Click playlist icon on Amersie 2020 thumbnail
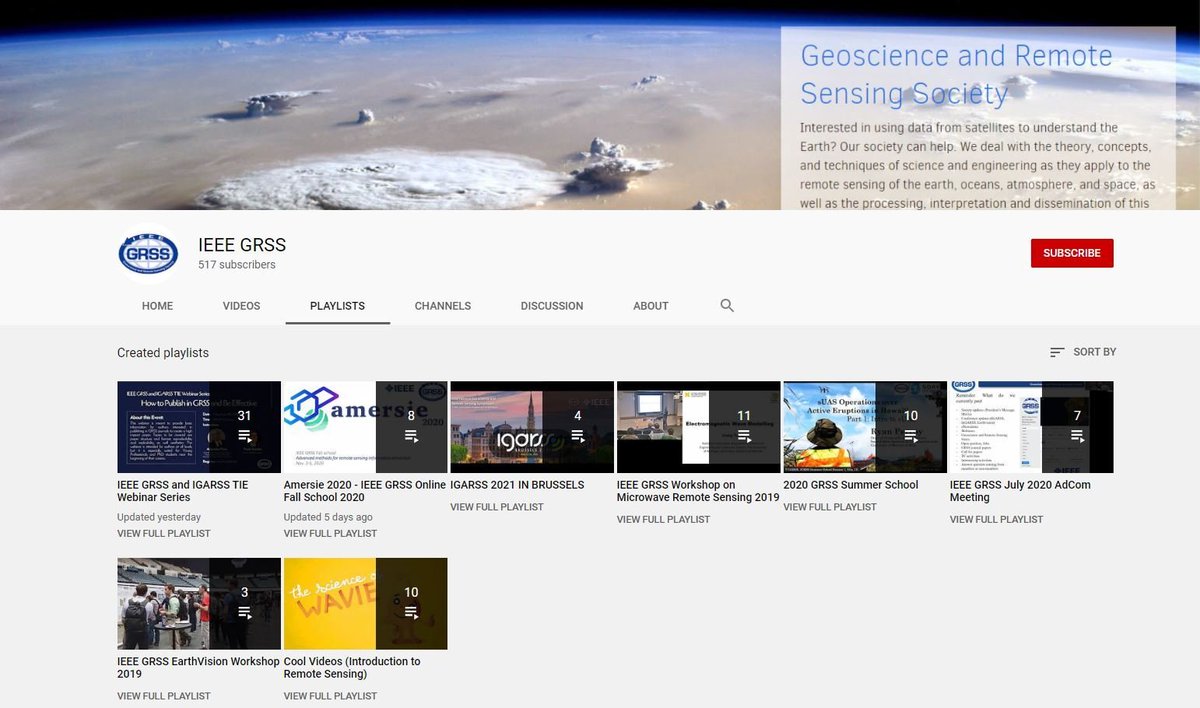Image resolution: width=1200 pixels, height=708 pixels. pos(411,436)
